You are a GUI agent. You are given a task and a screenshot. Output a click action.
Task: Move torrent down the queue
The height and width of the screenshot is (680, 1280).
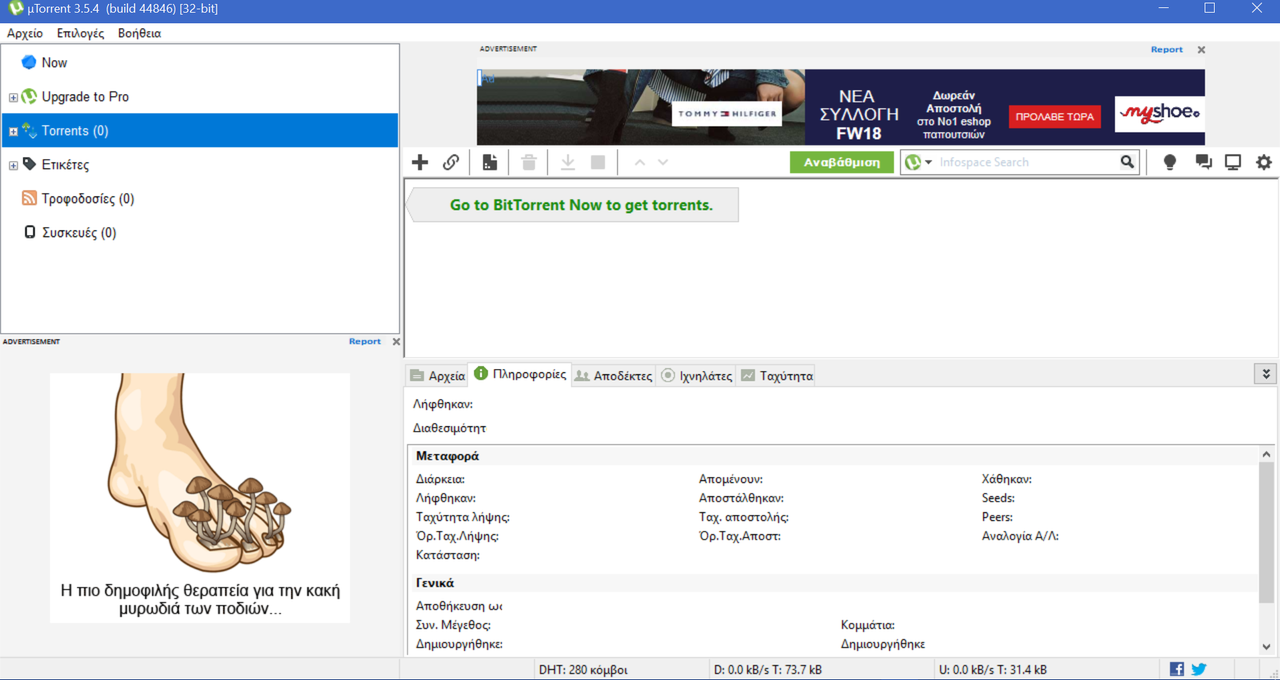click(663, 162)
